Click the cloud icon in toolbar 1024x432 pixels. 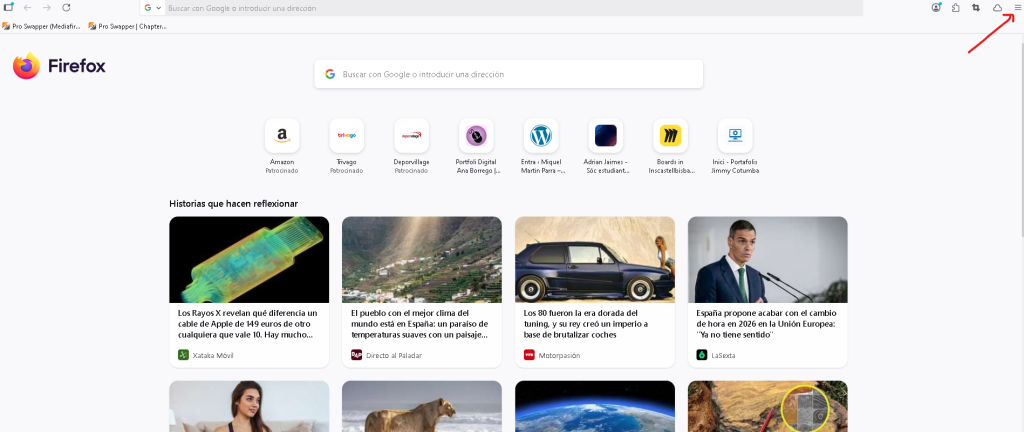(x=997, y=7)
